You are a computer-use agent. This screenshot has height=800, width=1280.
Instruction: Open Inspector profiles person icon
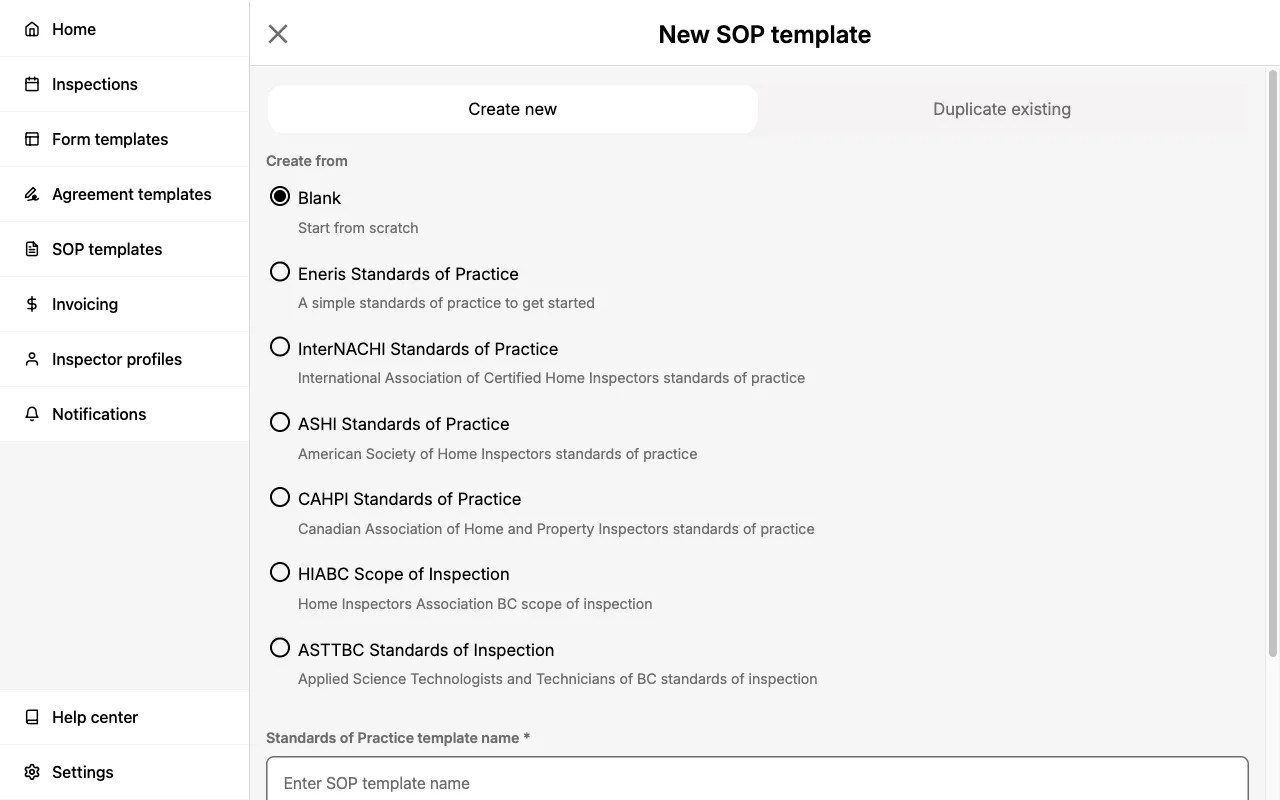coord(31,359)
